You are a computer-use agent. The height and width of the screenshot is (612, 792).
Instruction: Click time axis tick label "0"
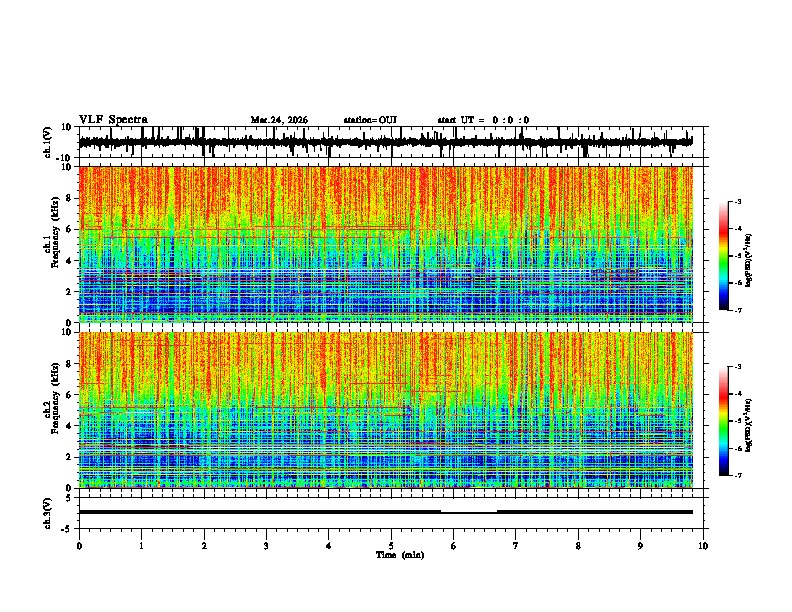point(79,546)
